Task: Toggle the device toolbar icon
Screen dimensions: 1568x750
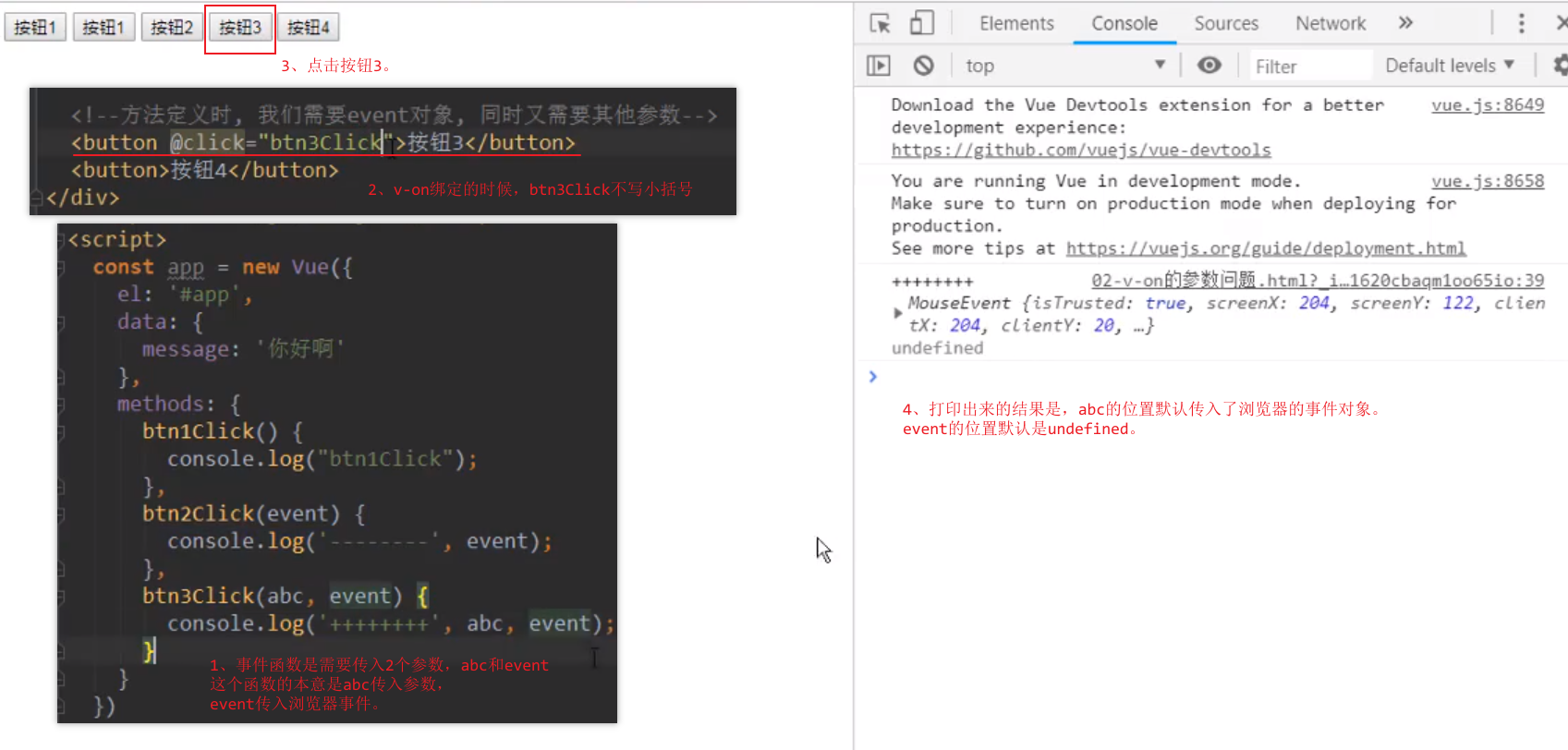Action: [921, 23]
